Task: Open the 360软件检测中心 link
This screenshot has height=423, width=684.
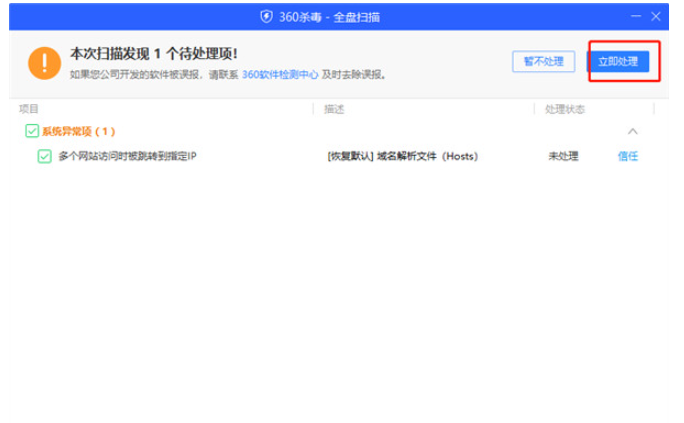Action: [x=280, y=75]
